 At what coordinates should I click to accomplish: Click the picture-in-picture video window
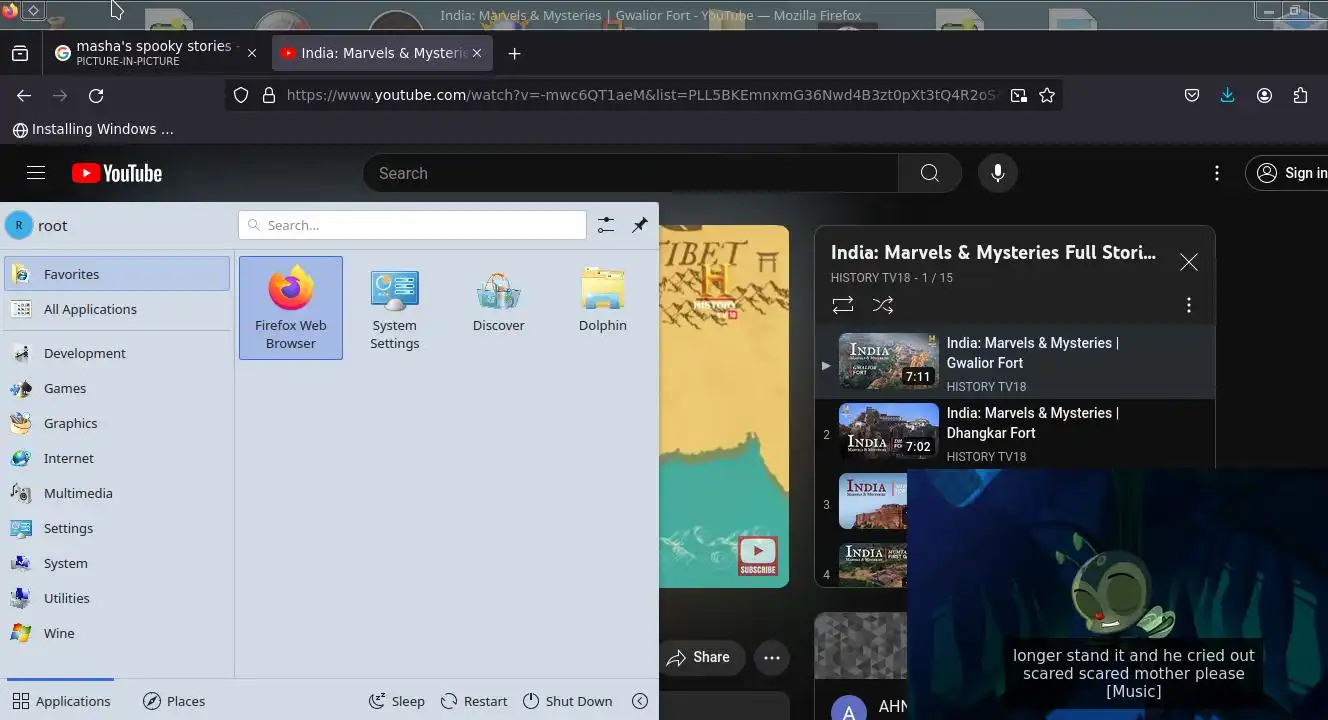pos(1118,595)
